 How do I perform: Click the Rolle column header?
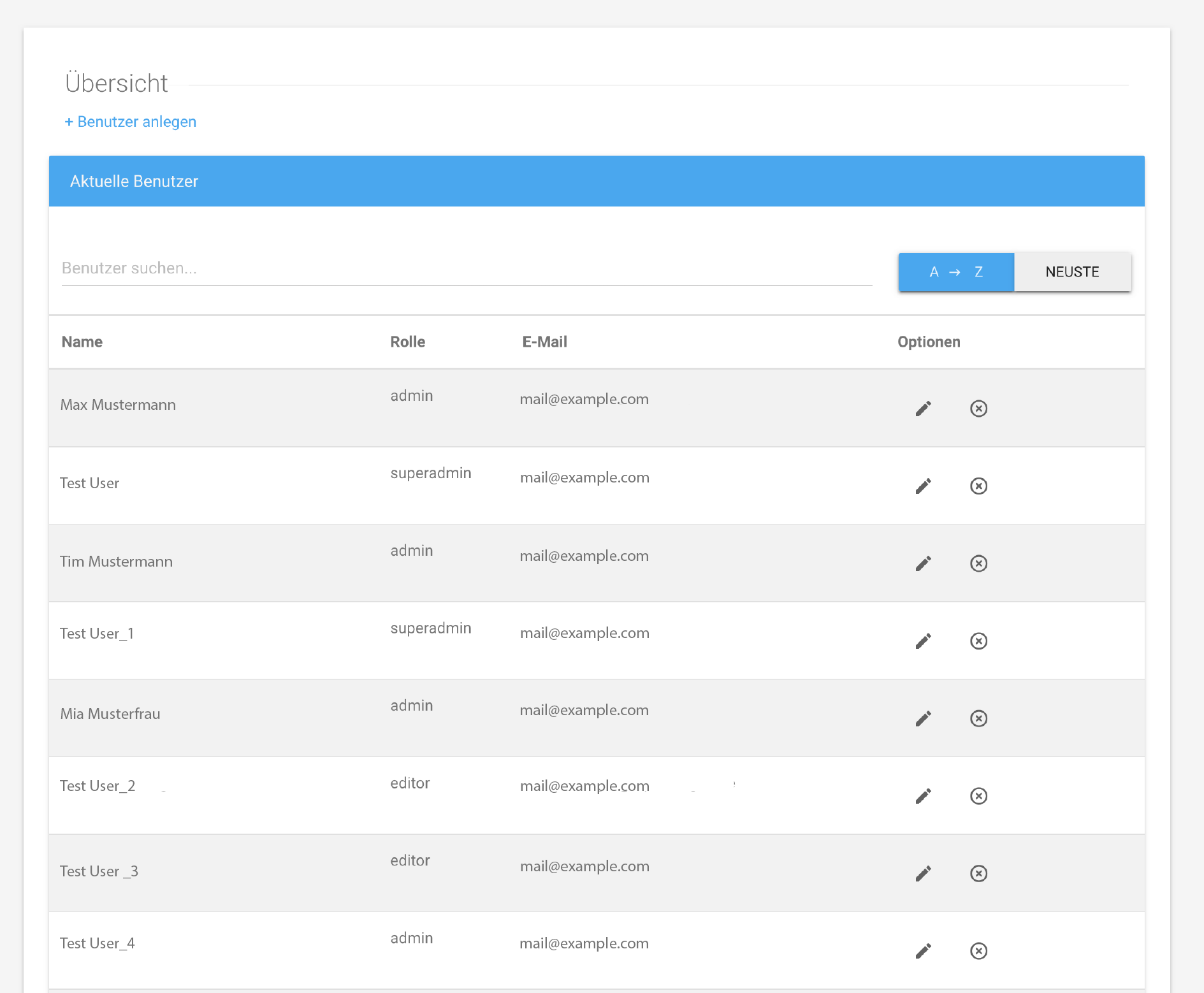point(408,342)
